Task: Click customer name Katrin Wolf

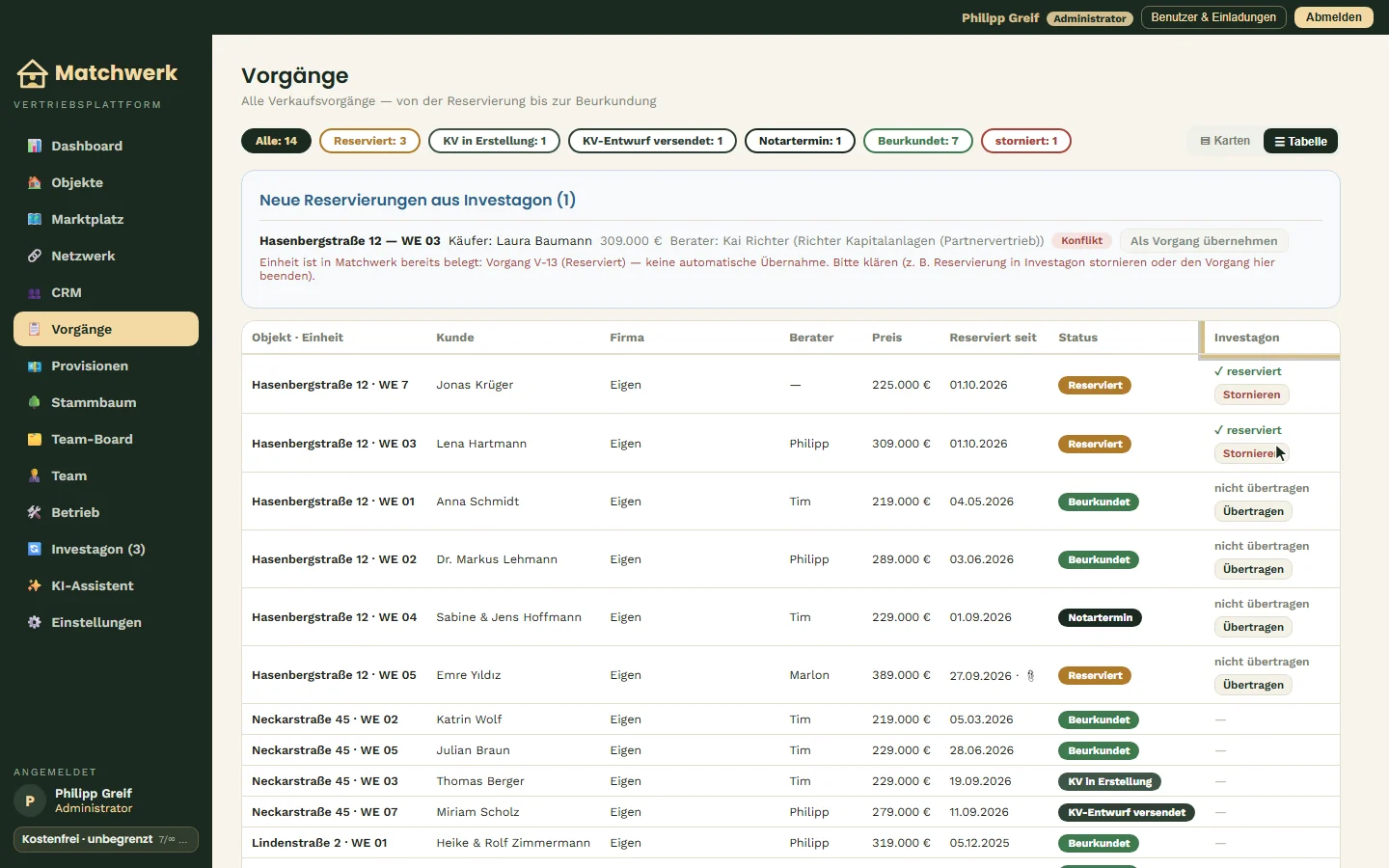Action: pos(469,719)
